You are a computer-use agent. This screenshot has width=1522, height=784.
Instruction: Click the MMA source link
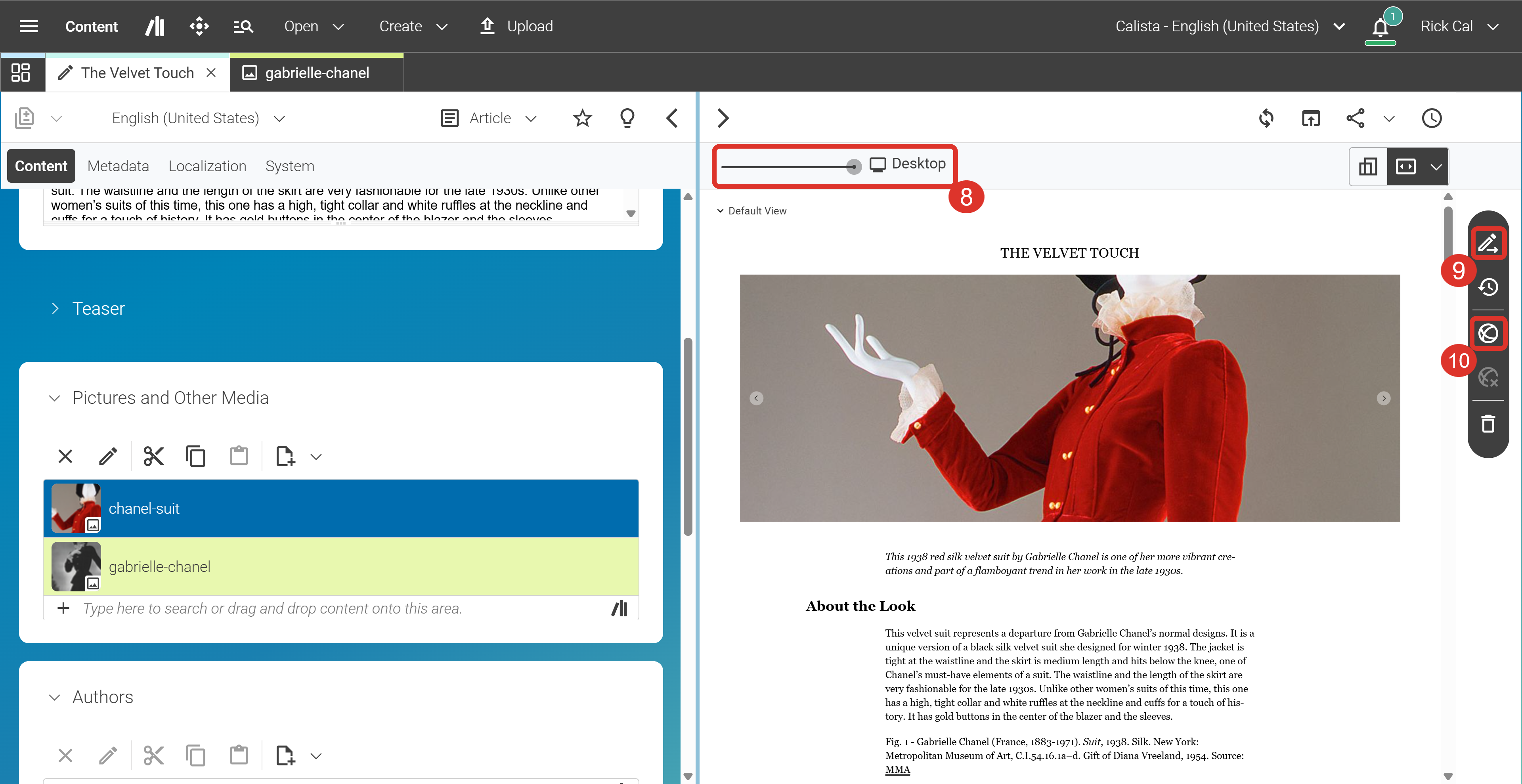[897, 769]
